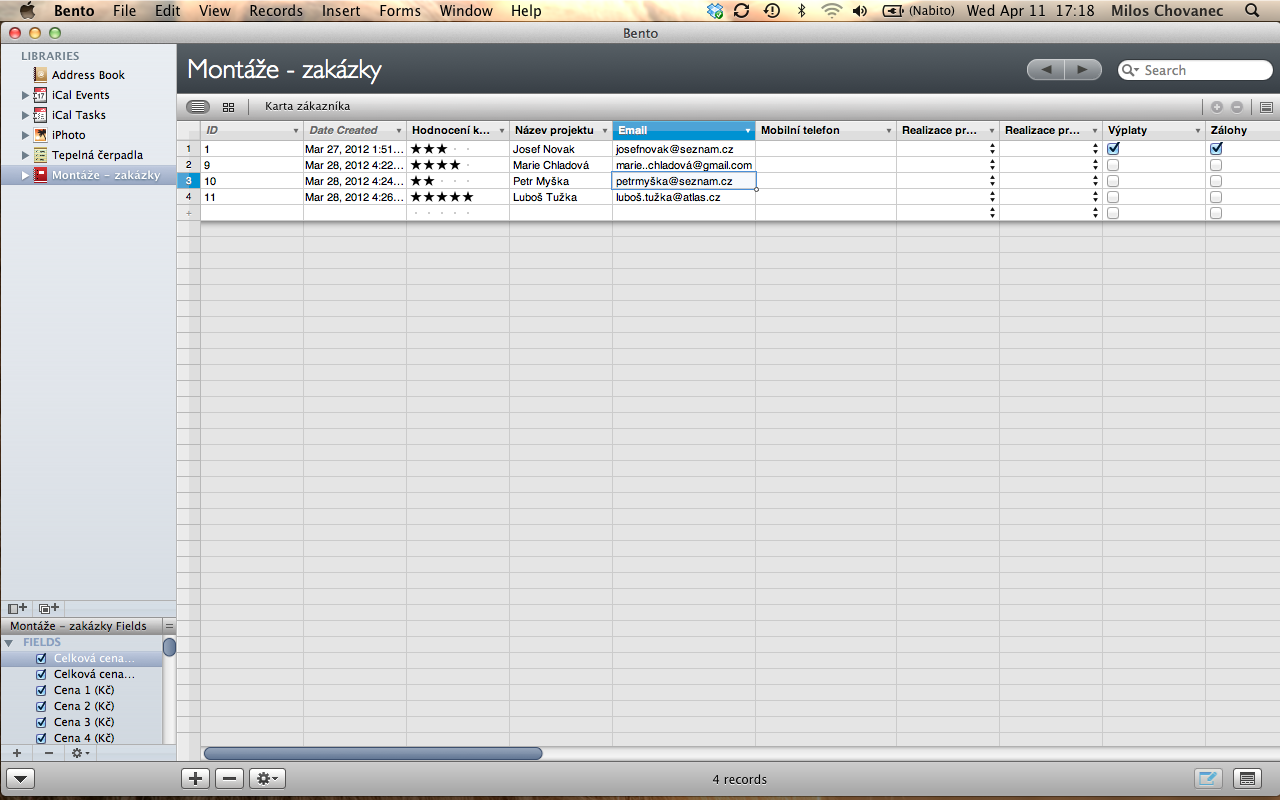Click the create new library icon
This screenshot has width=1280, height=800.
pyautogui.click(x=17, y=608)
